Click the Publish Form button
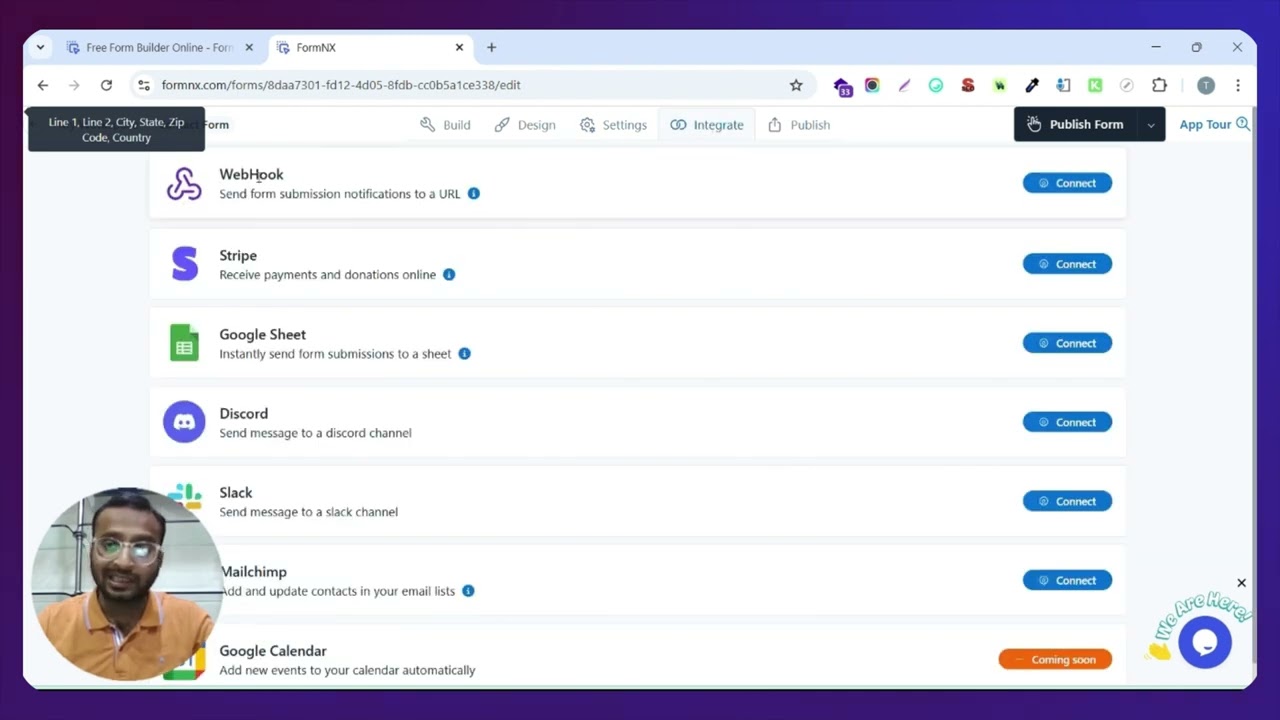The width and height of the screenshot is (1280, 720). 1077,125
